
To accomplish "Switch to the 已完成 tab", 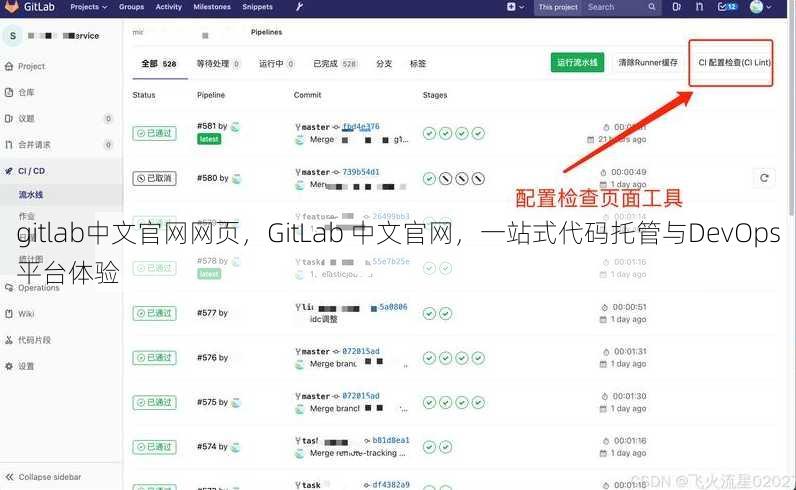I will [336, 63].
